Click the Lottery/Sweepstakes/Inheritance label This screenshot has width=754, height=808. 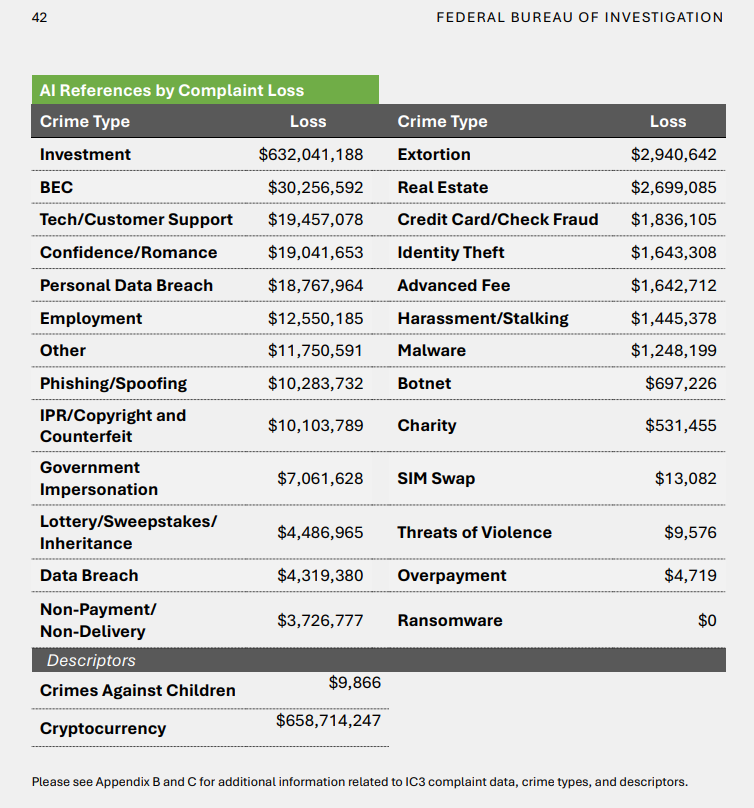[x=128, y=532]
